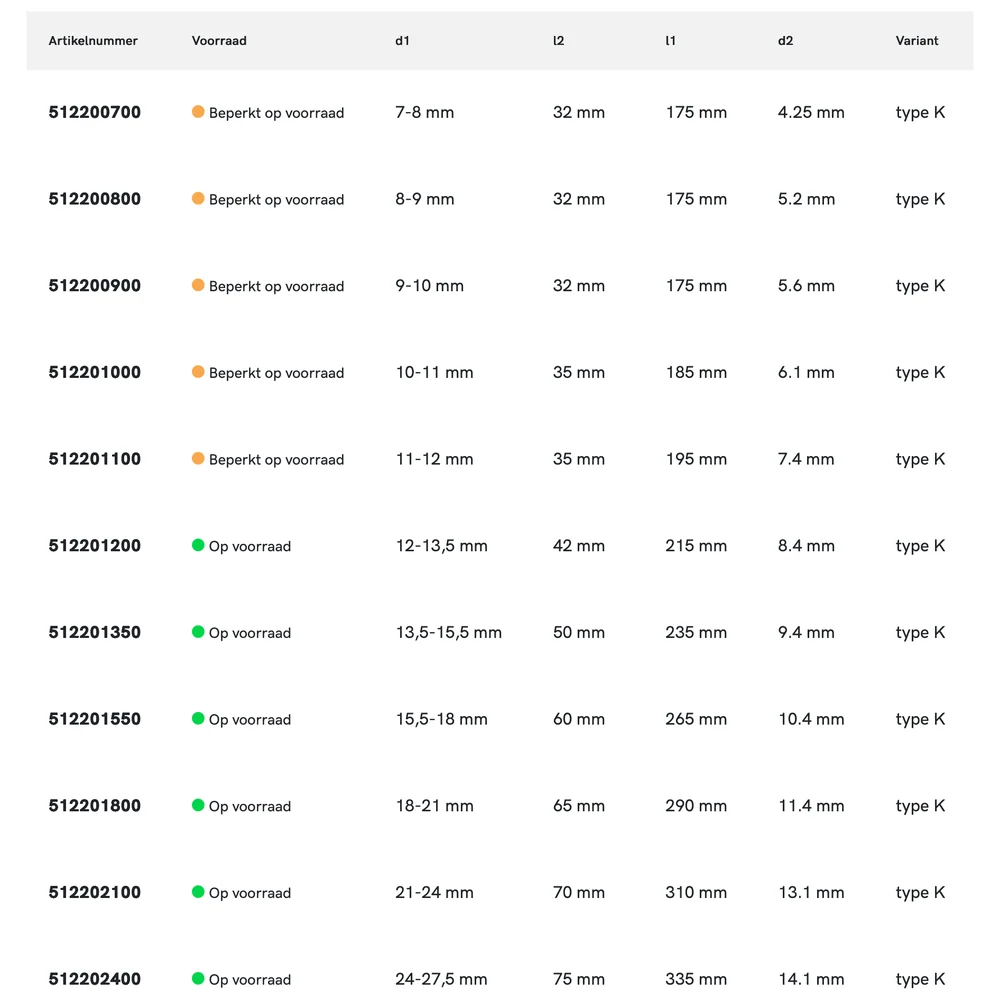
Task: Click 'Beperkt op voorraad' for article 512201000
Action: point(276,373)
